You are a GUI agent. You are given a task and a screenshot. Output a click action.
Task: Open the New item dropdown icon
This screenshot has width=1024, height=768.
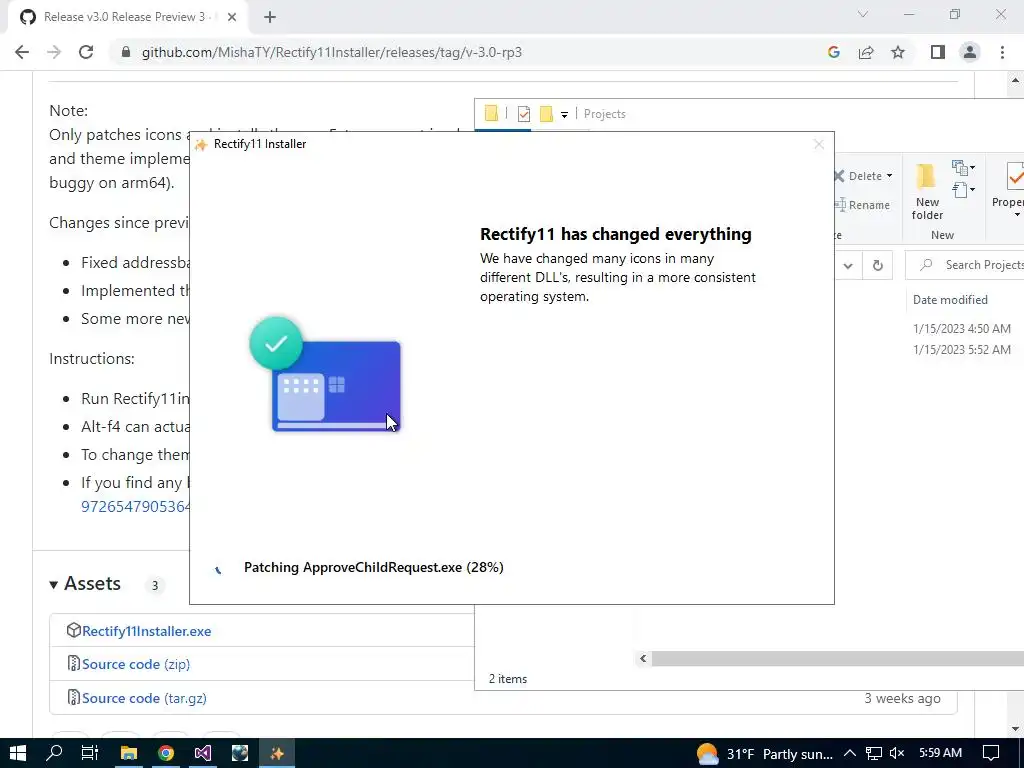coord(963,167)
